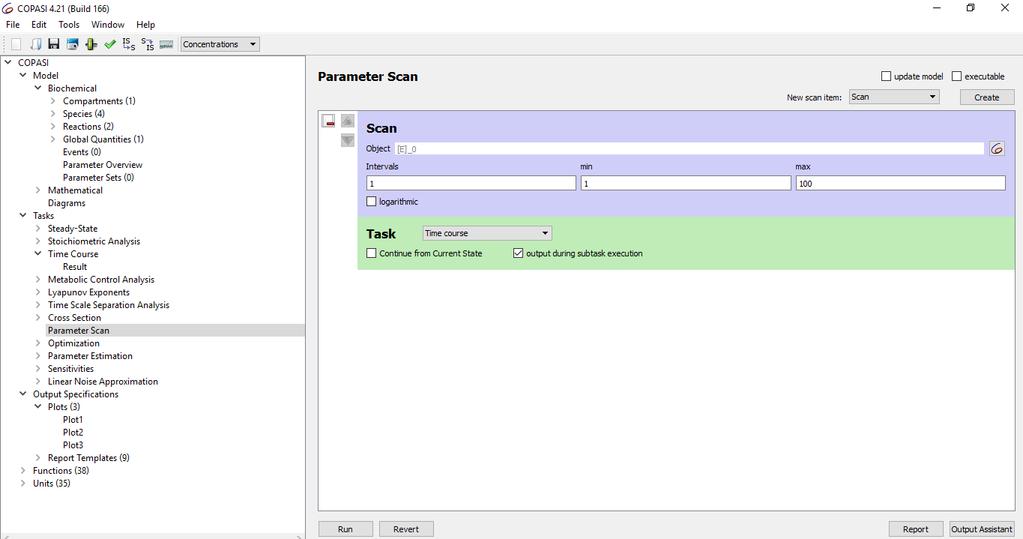1023x539 pixels.
Task: Select Plot3 in the tree
Action: (73, 445)
